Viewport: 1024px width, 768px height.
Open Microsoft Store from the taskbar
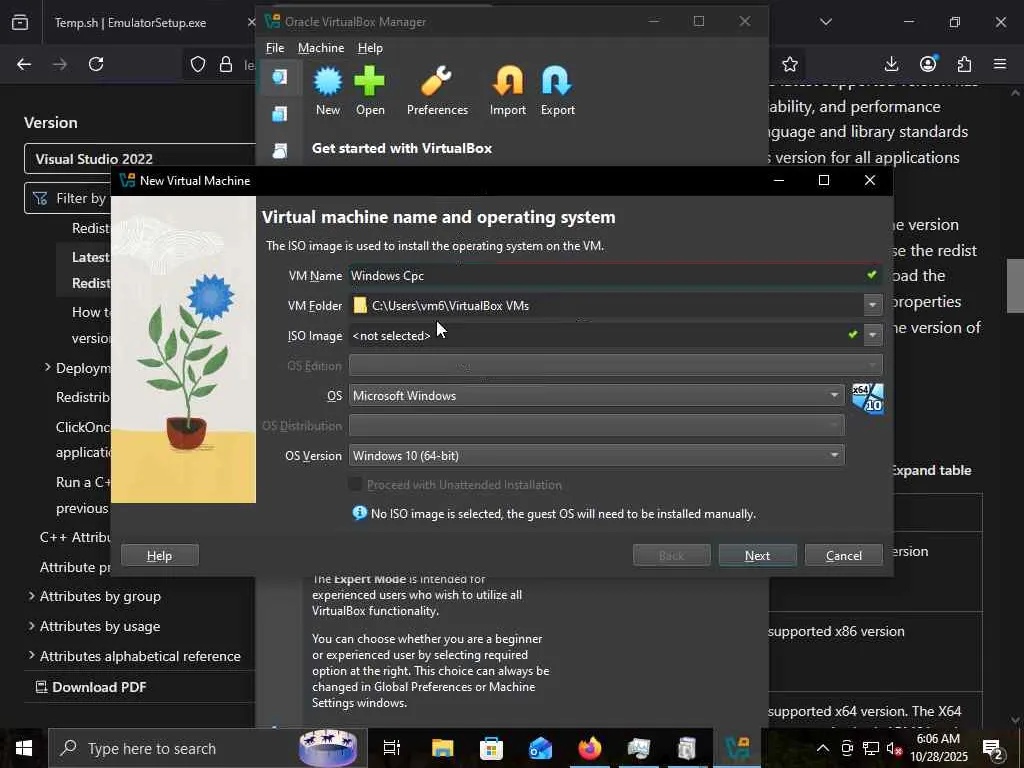coord(491,748)
